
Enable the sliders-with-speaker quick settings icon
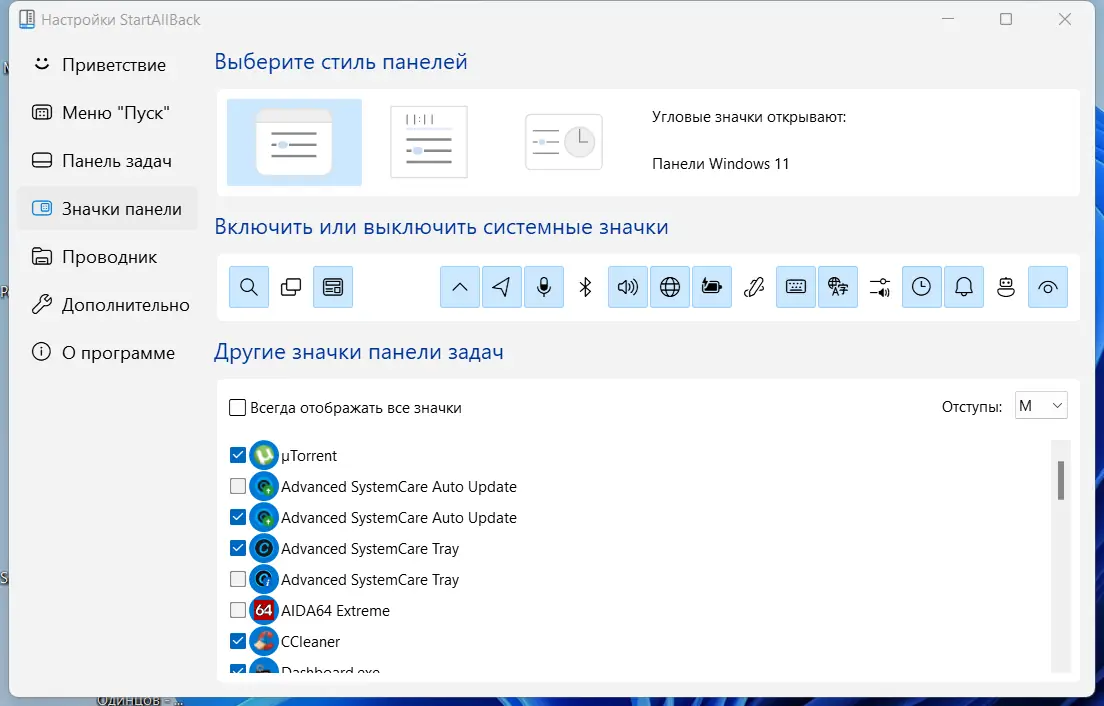879,287
